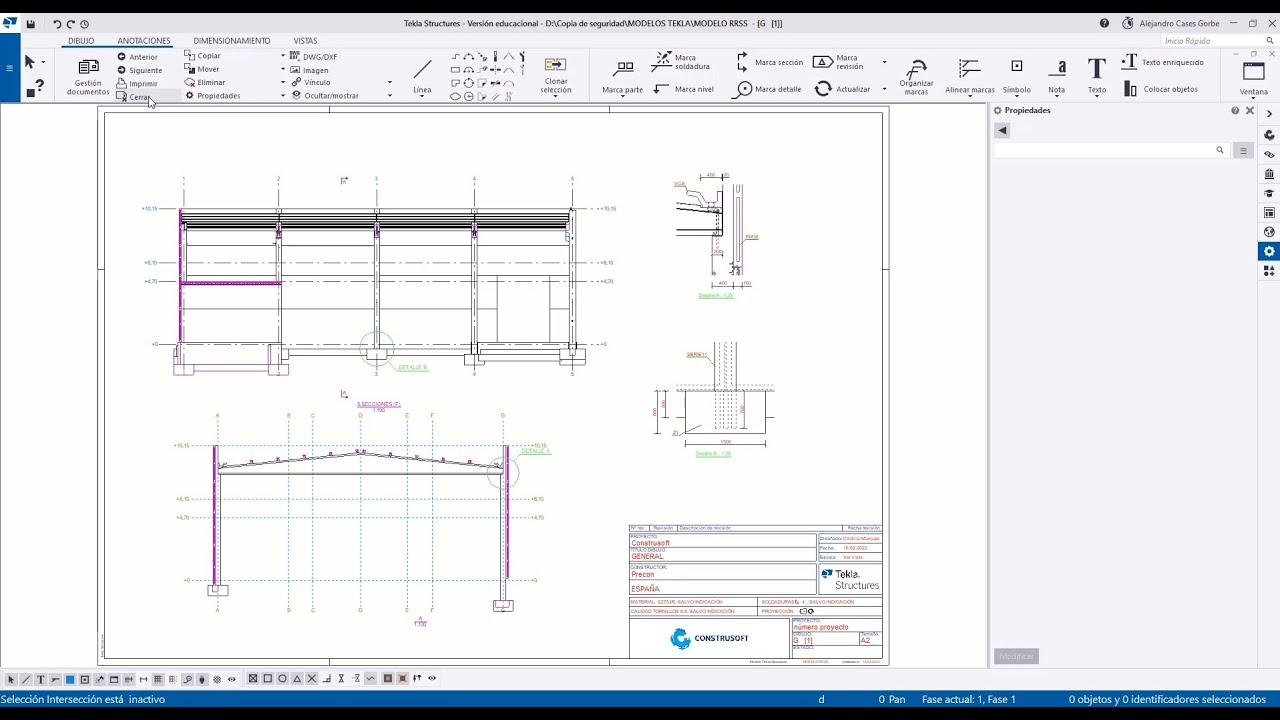Select the Copiar command
The height and width of the screenshot is (720, 1280).
pyautogui.click(x=203, y=56)
